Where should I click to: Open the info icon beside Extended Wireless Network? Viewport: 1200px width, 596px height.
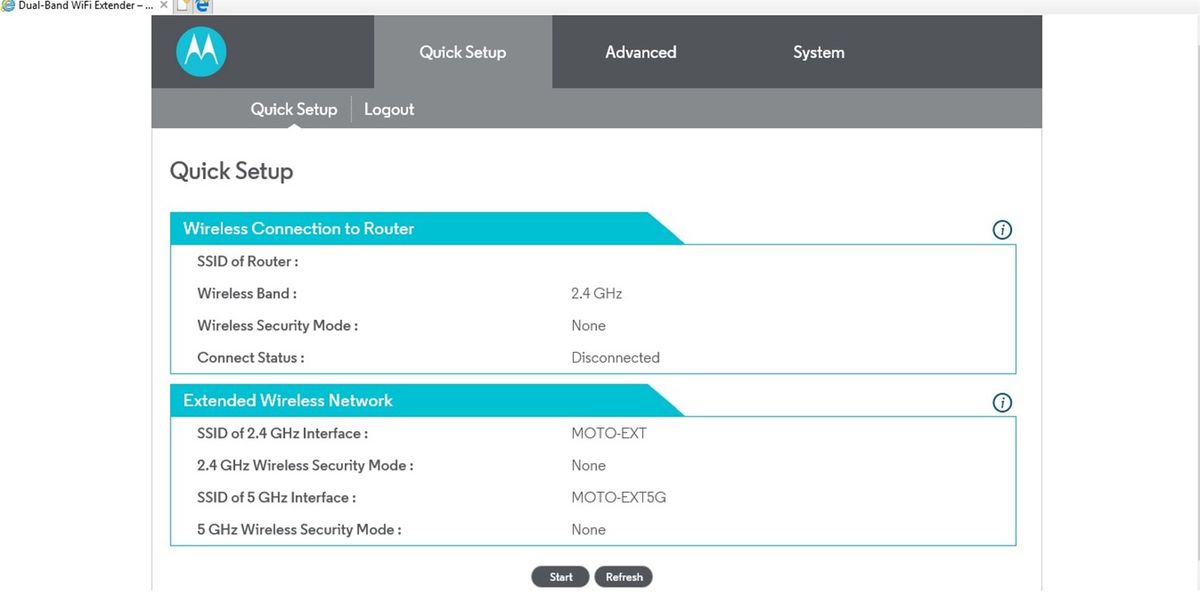tap(1001, 402)
